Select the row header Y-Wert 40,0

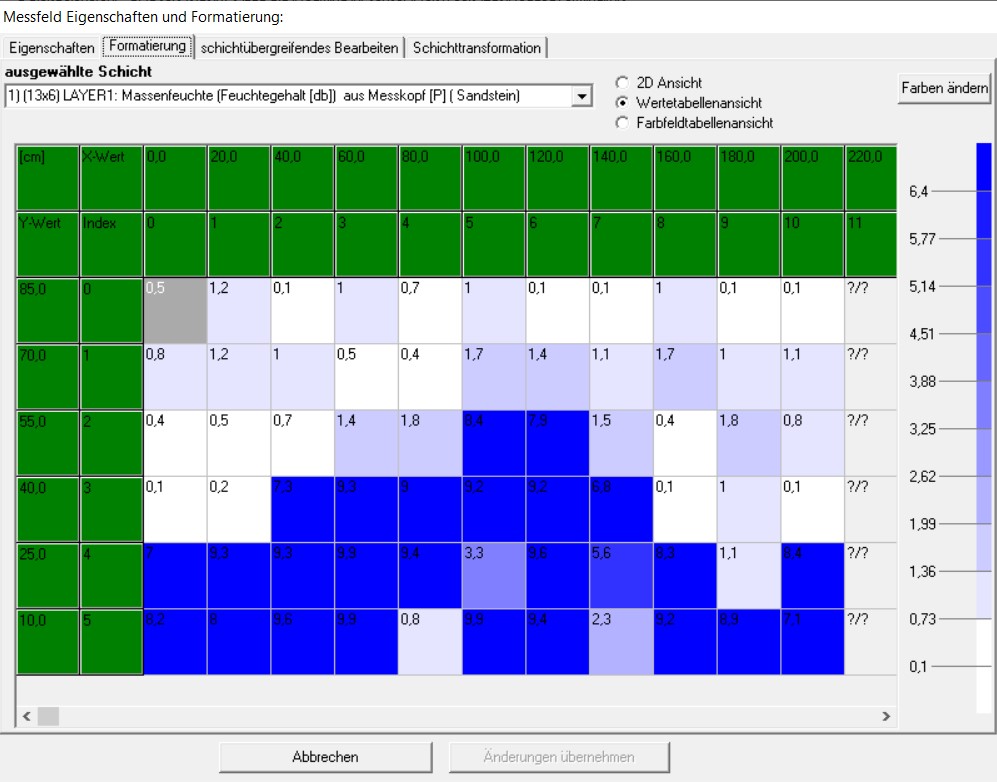(47, 509)
